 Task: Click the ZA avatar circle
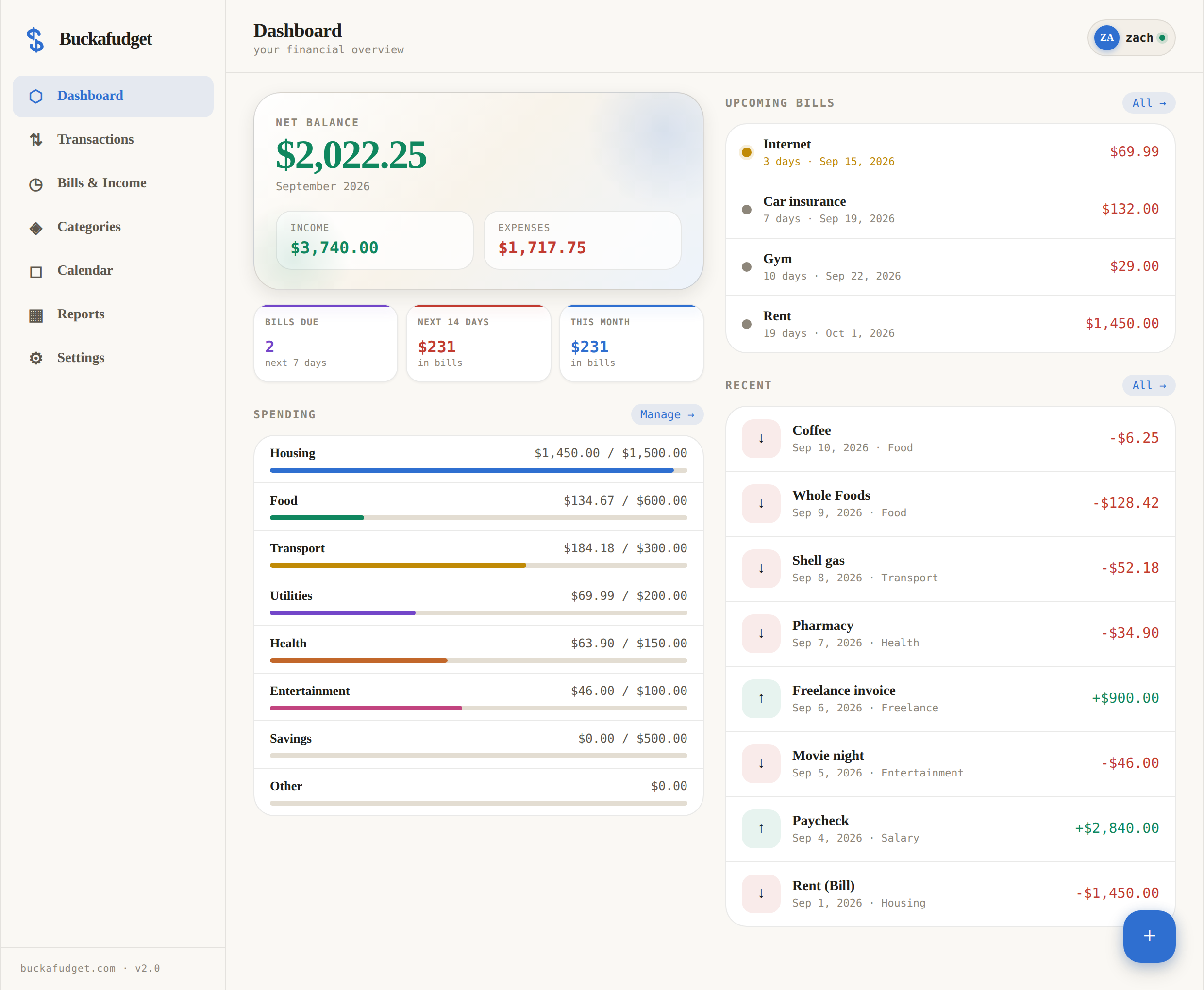coord(1106,38)
